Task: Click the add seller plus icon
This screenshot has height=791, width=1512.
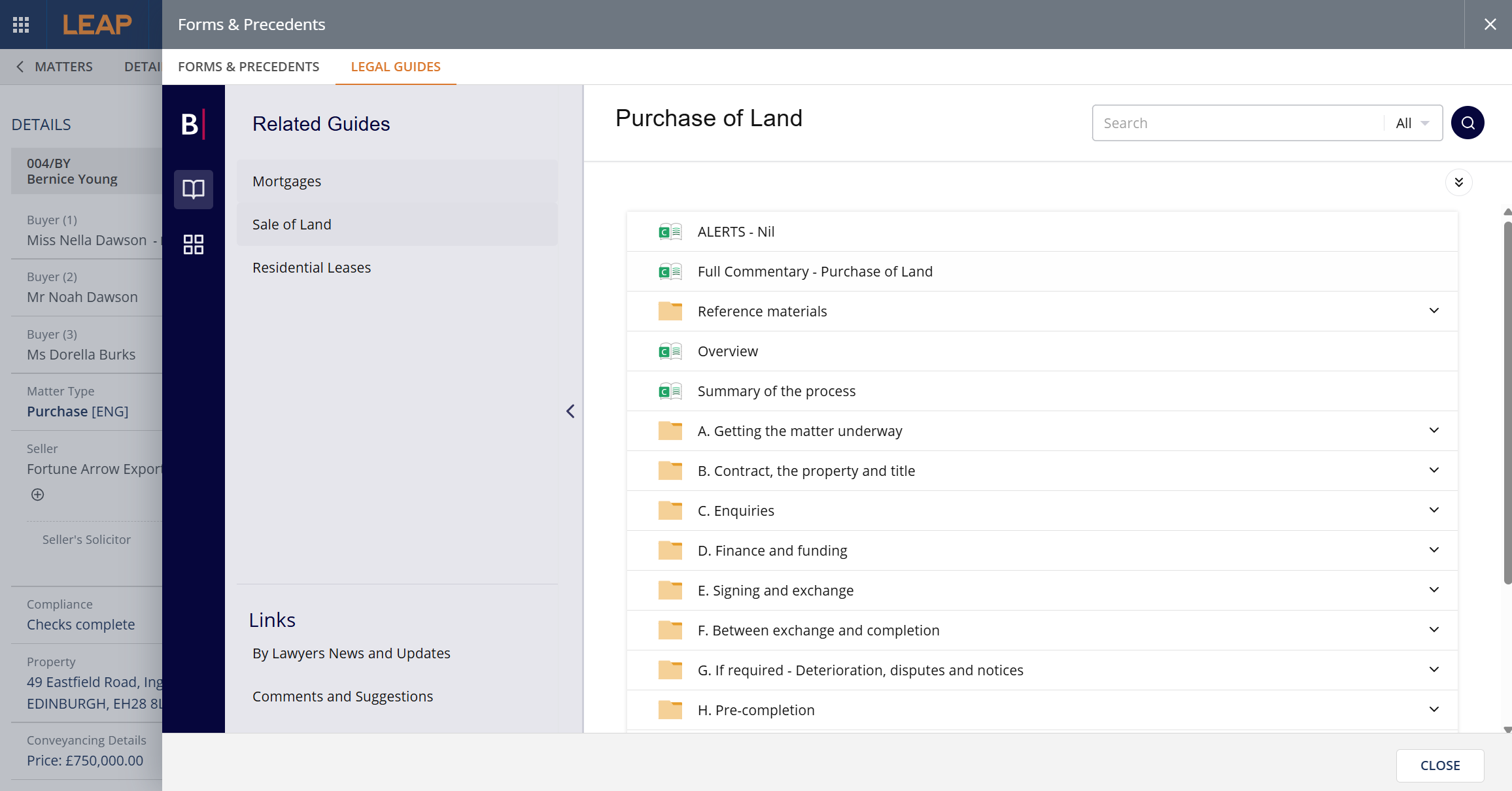Action: tap(38, 495)
